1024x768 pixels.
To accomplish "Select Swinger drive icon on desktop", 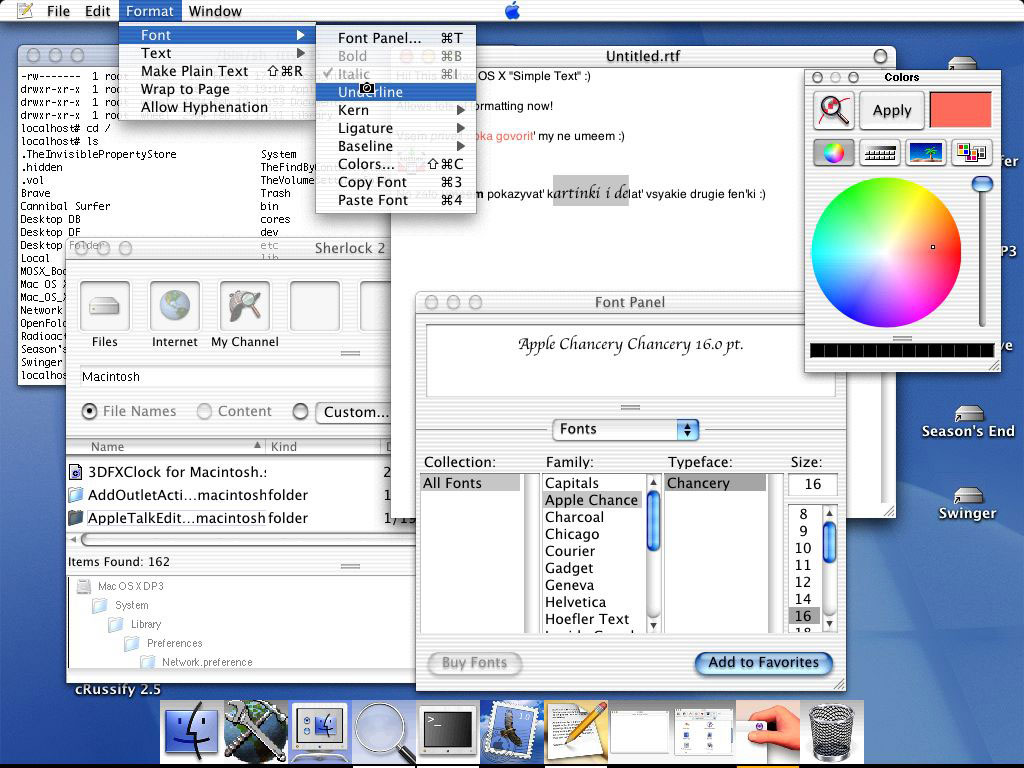I will (968, 495).
